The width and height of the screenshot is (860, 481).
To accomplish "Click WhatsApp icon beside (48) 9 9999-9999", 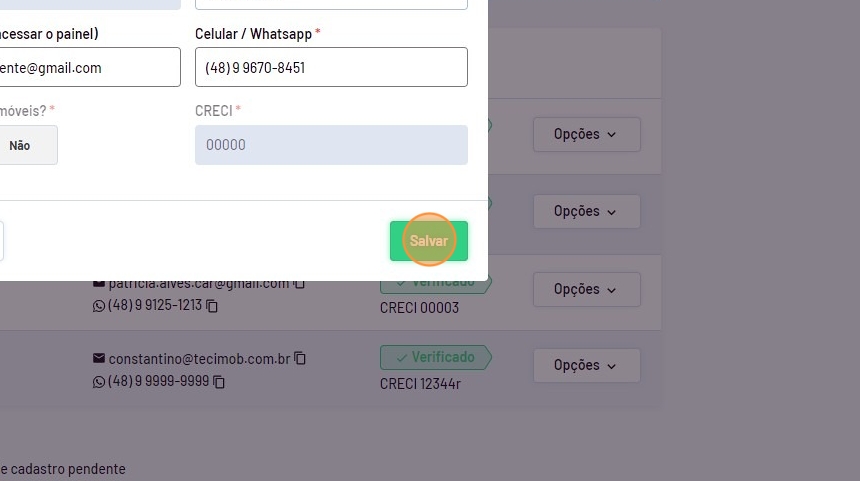I will tap(98, 382).
